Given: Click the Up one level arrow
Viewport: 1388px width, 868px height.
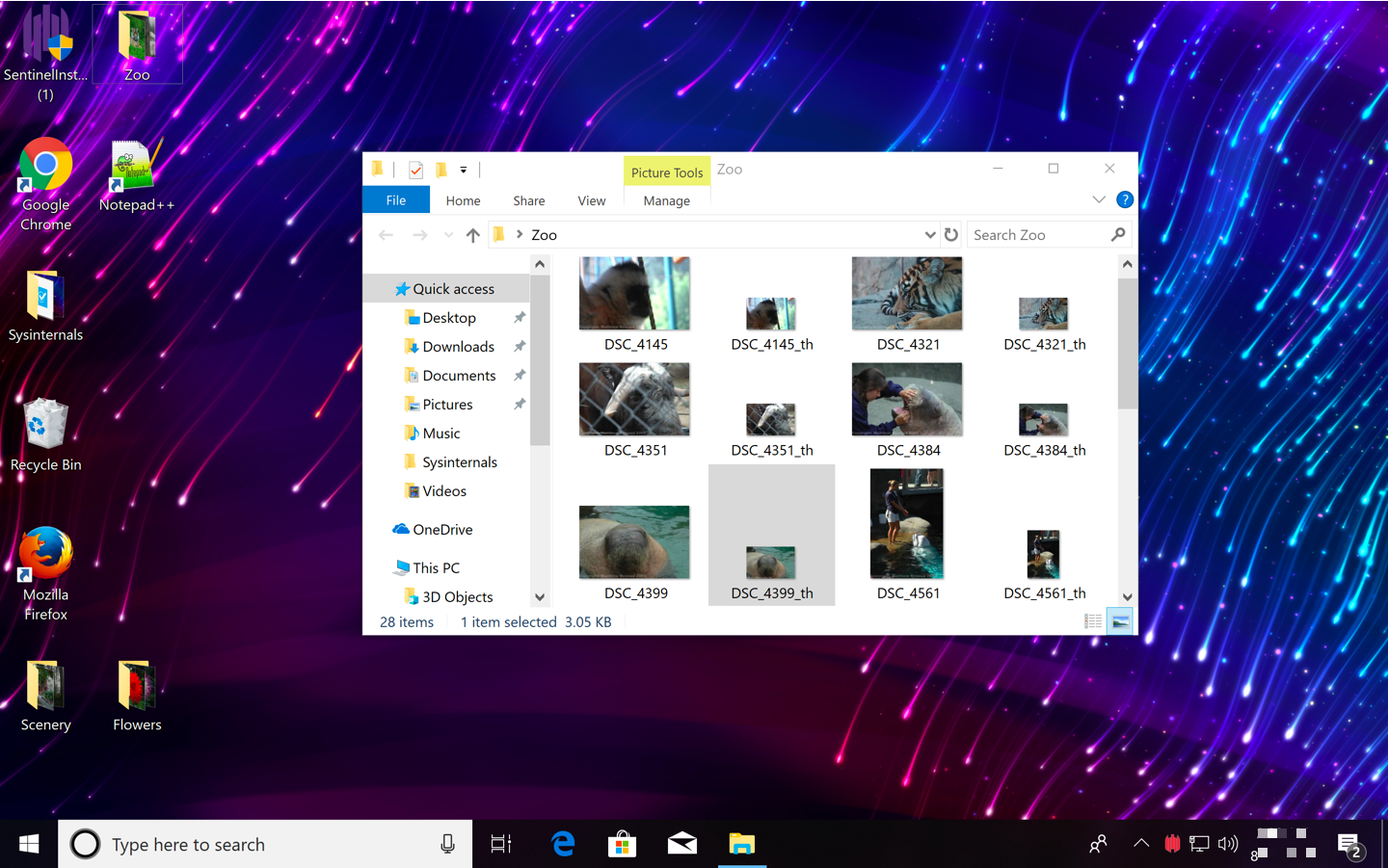Looking at the screenshot, I should tap(472, 235).
